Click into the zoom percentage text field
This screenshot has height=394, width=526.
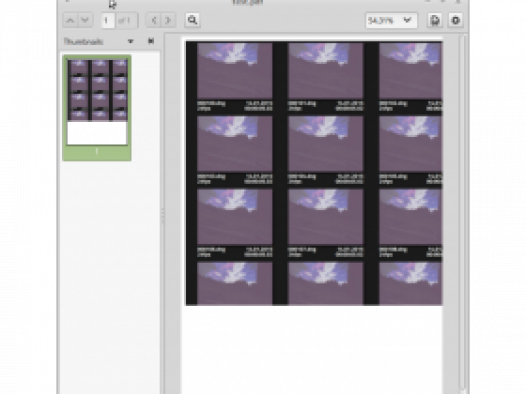(x=382, y=20)
